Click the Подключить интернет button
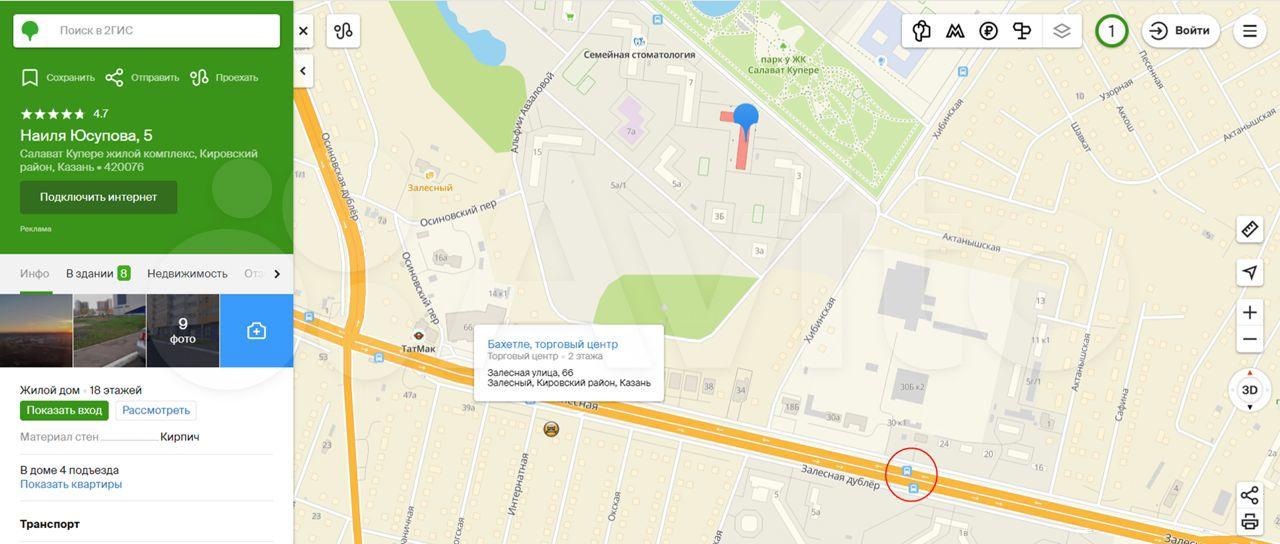The height and width of the screenshot is (544, 1280). 98,197
